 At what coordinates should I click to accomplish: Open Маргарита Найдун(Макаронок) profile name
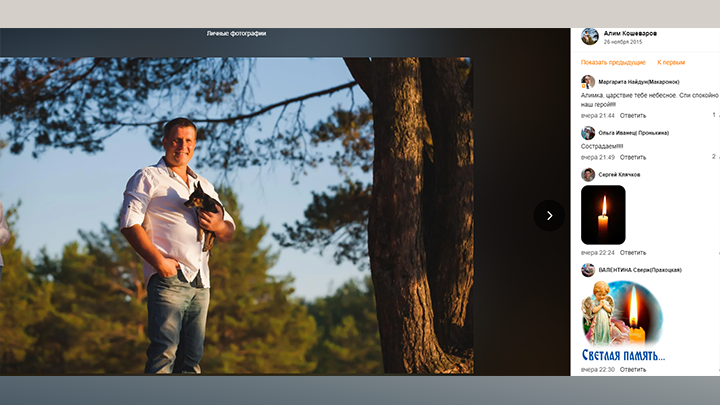638,81
